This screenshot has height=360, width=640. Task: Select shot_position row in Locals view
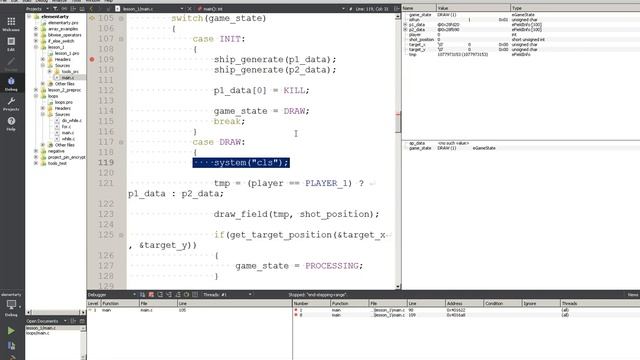[521, 40]
